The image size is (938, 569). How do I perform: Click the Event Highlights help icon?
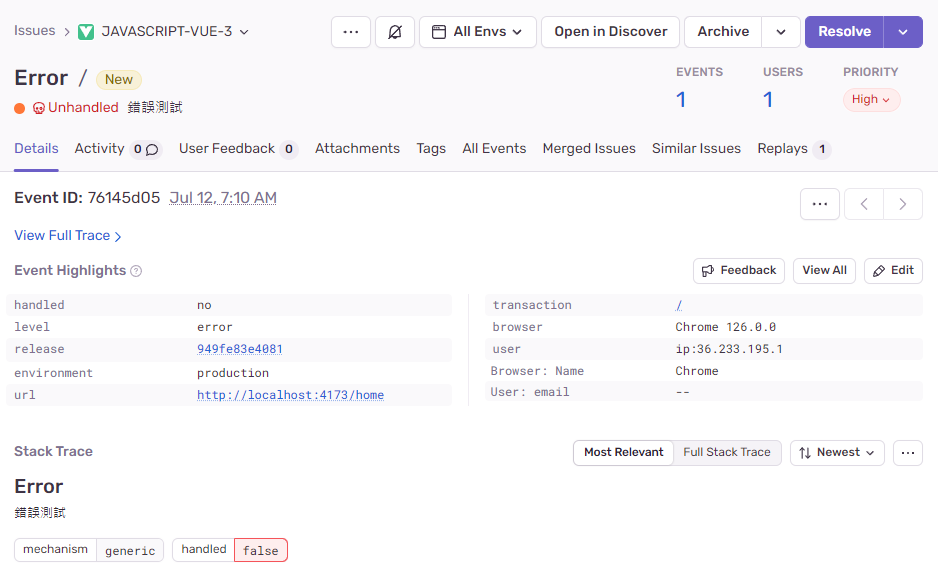[x=136, y=271]
